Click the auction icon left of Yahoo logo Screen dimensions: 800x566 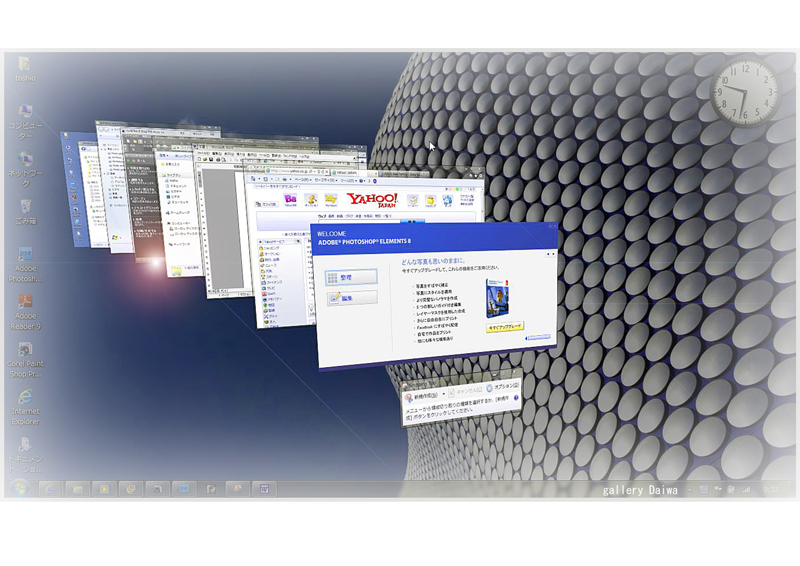(311, 200)
